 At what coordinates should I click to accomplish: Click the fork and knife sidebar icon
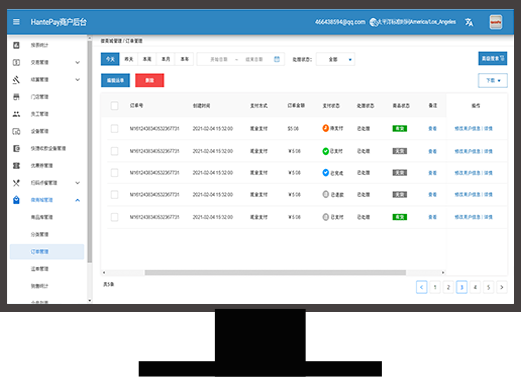click(x=16, y=183)
